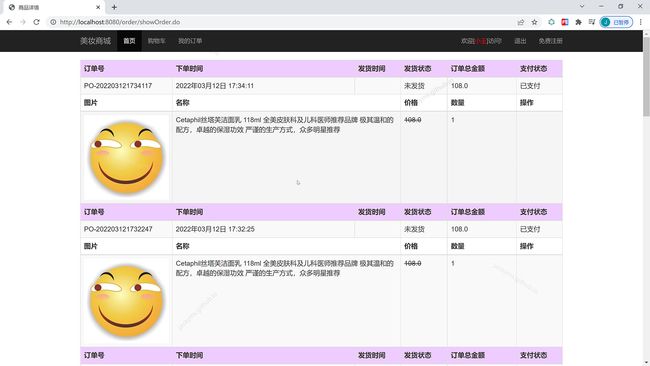This screenshot has width=650, height=366.
Task: Click total 108.0 in order 732247 row
Action: click(459, 229)
